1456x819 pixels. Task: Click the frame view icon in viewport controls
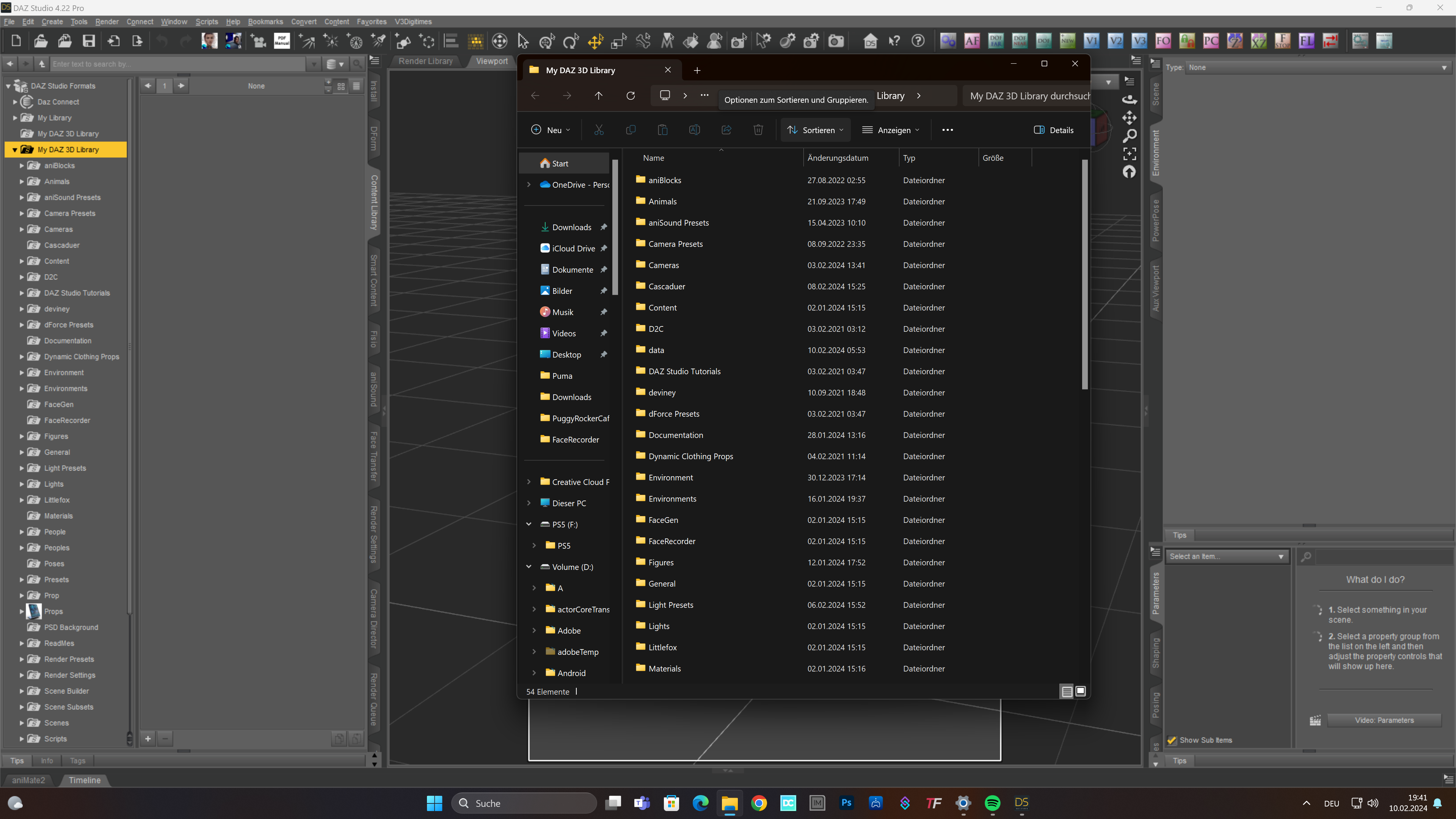(x=1129, y=154)
